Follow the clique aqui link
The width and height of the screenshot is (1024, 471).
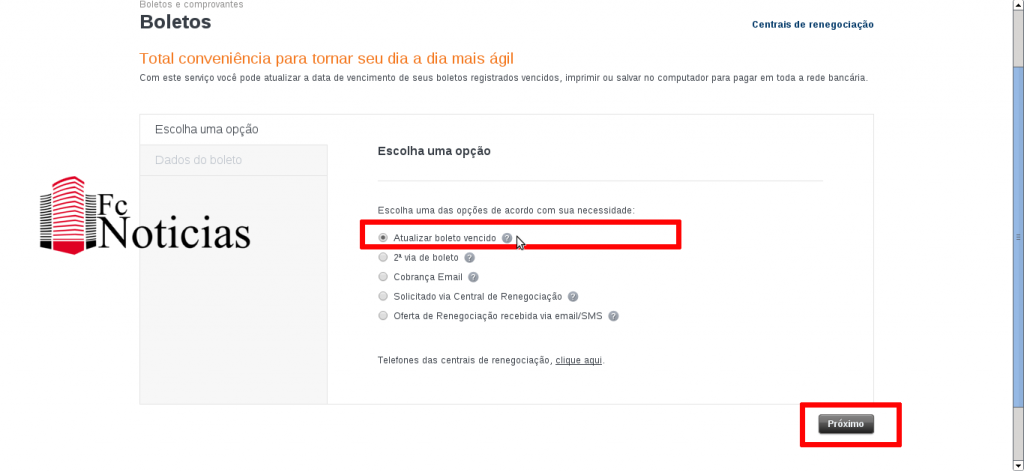pos(578,360)
